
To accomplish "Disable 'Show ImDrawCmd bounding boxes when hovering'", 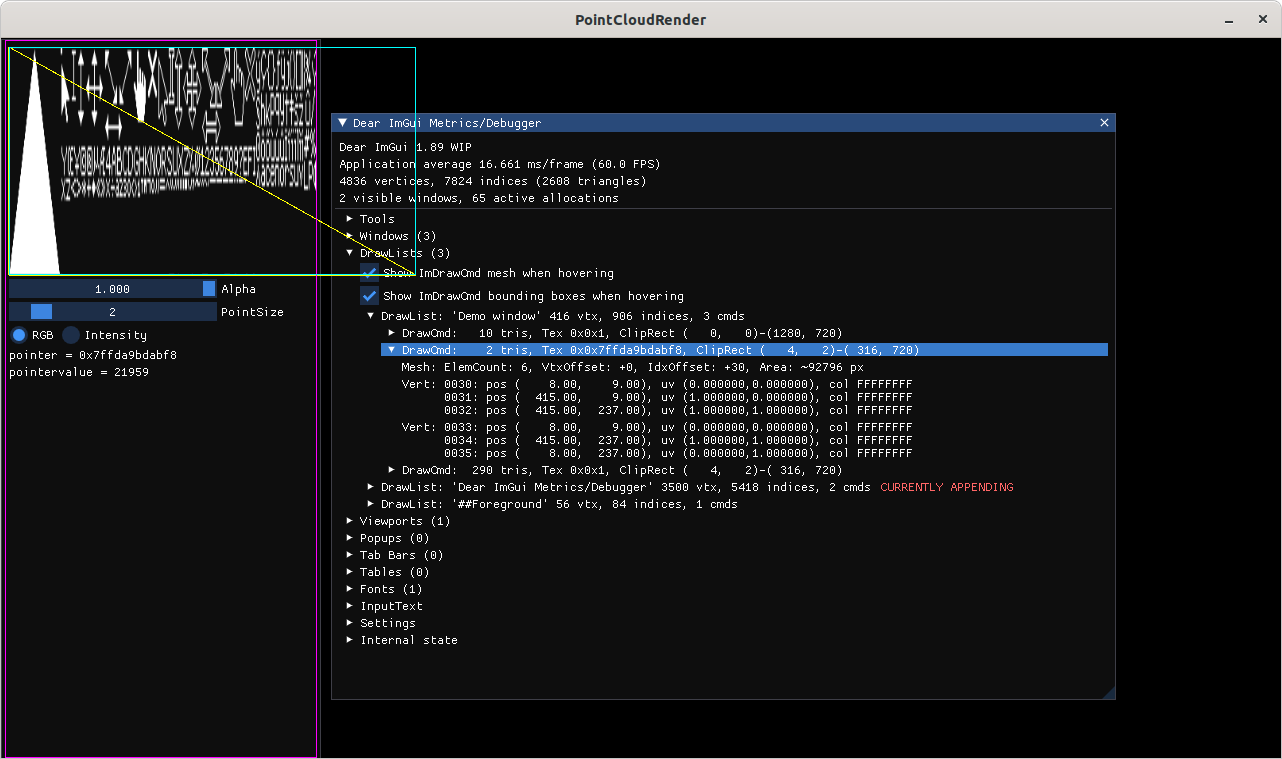I will tap(369, 295).
